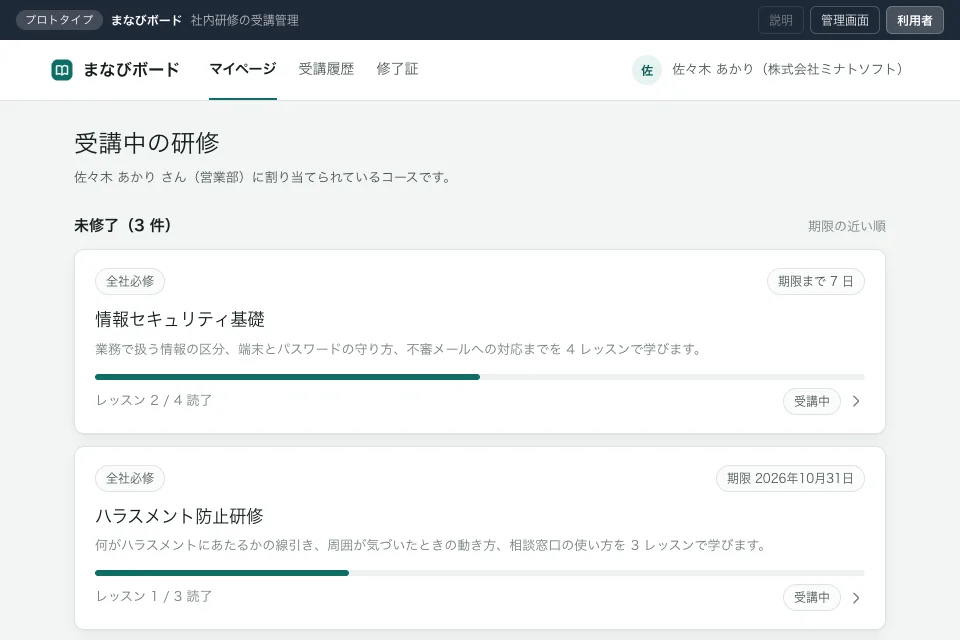Click the 未修了(3 件) heading
The height and width of the screenshot is (640, 960).
[122, 225]
